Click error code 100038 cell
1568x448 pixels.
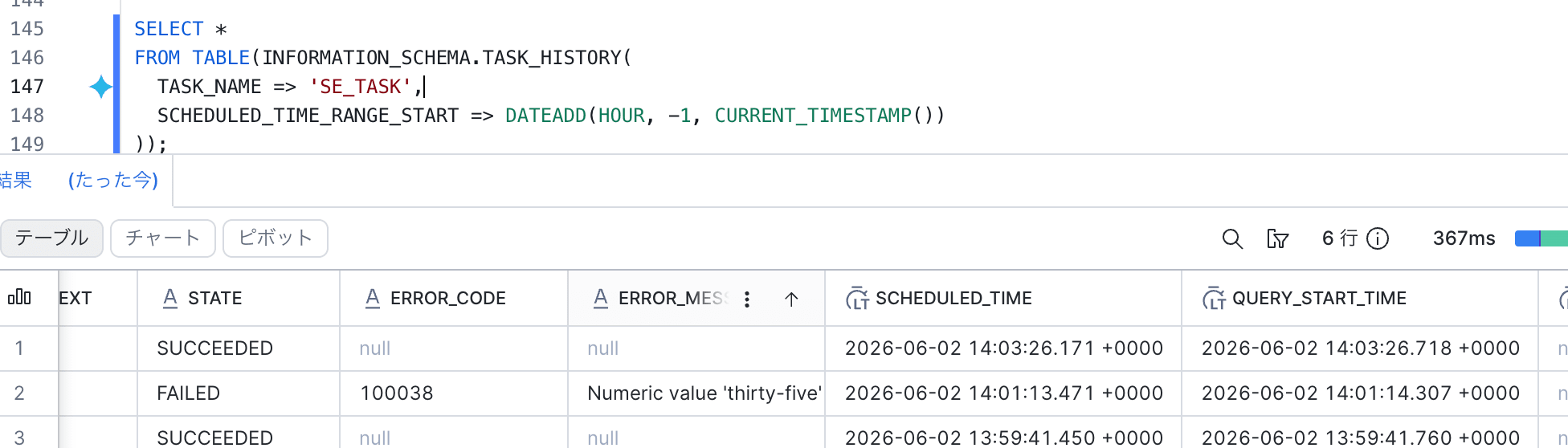[x=454, y=393]
